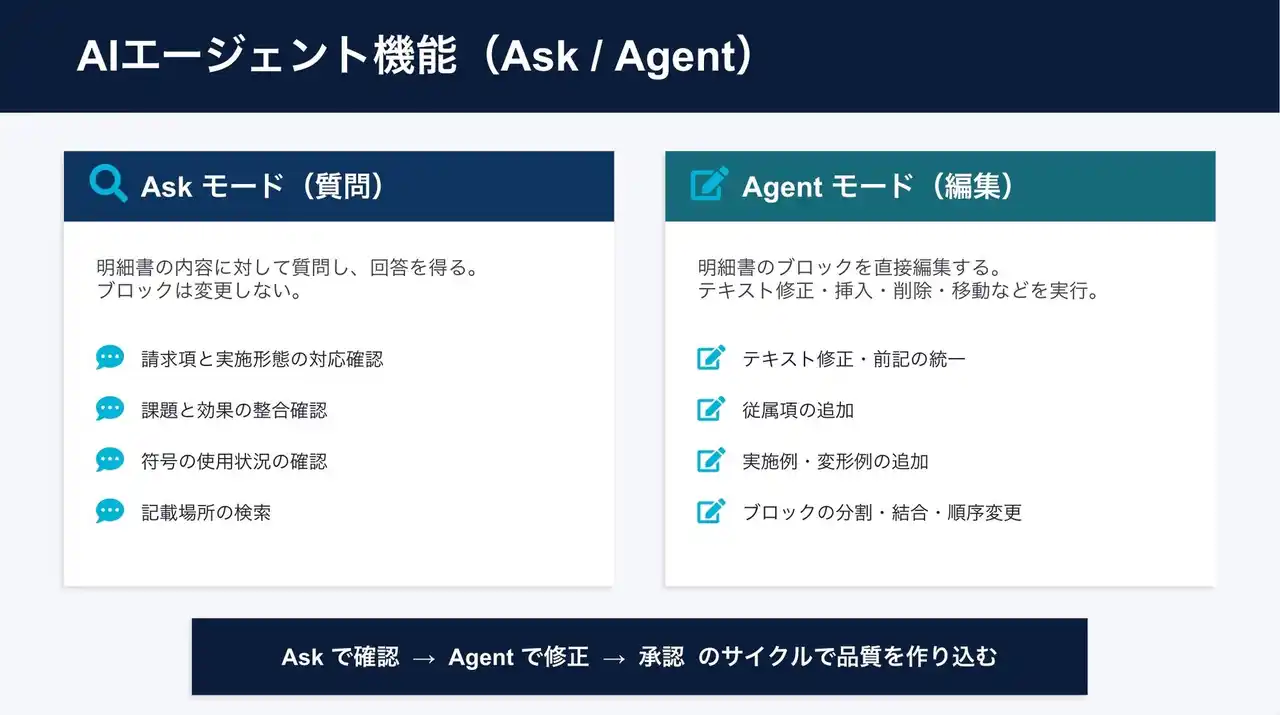The width and height of the screenshot is (1280, 715).
Task: Click chat bubble icon next to 記載場所の検索
Action: tap(110, 512)
